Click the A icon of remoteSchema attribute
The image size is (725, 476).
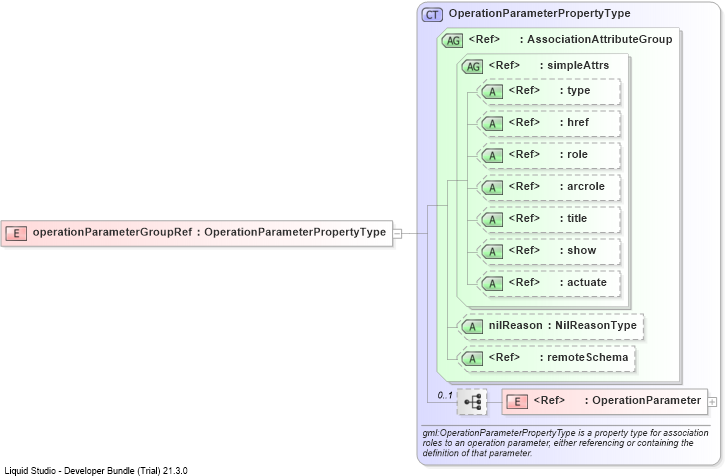coord(472,359)
